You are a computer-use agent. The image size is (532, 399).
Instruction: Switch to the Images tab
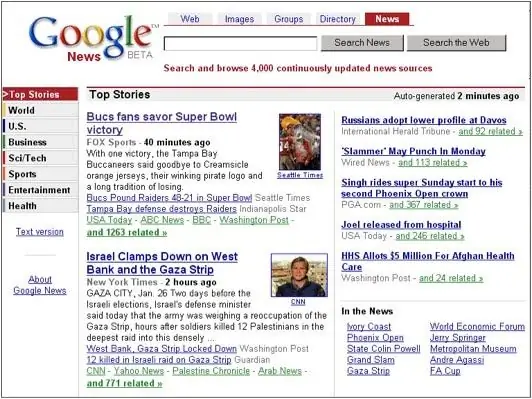(239, 19)
